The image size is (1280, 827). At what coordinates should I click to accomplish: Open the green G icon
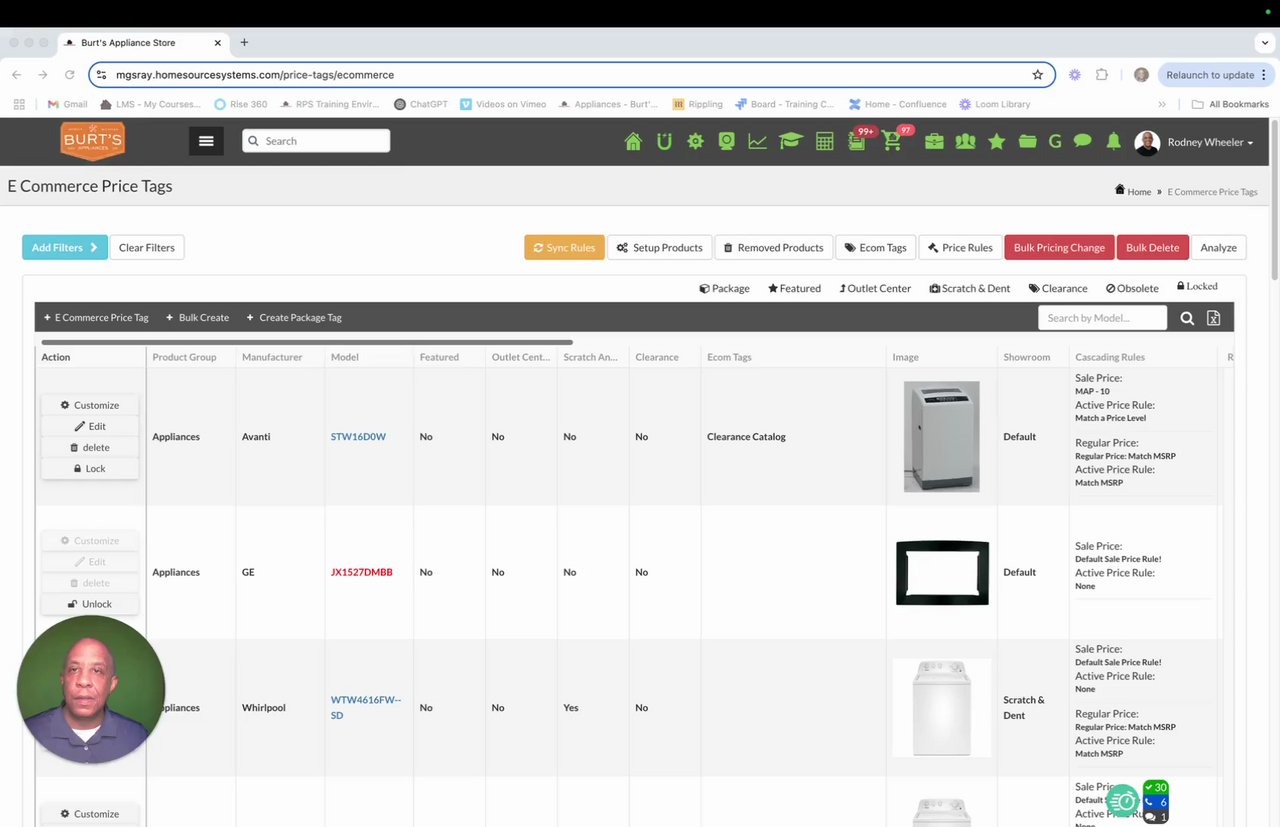[x=1055, y=142]
